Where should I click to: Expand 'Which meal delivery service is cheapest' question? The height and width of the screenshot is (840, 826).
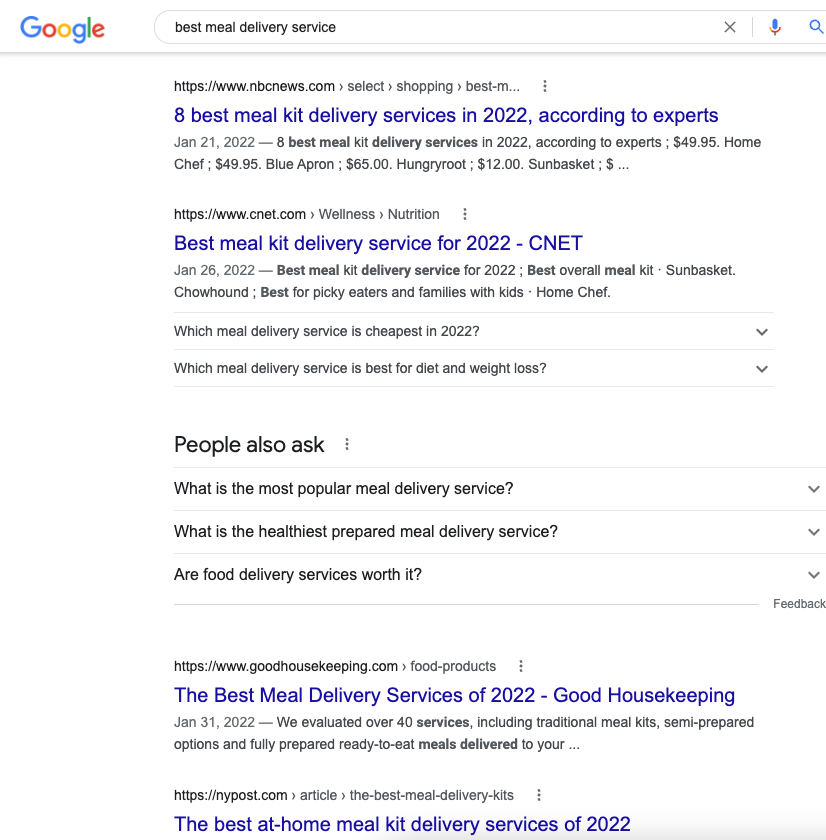point(762,332)
